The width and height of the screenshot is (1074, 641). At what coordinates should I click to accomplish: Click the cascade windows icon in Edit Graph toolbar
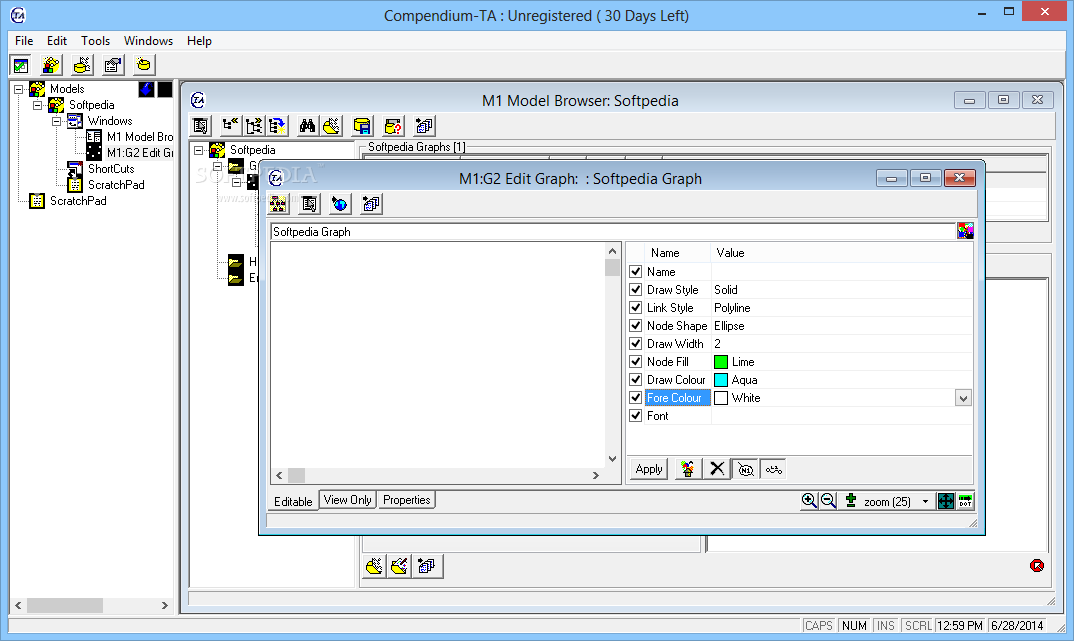coord(371,204)
